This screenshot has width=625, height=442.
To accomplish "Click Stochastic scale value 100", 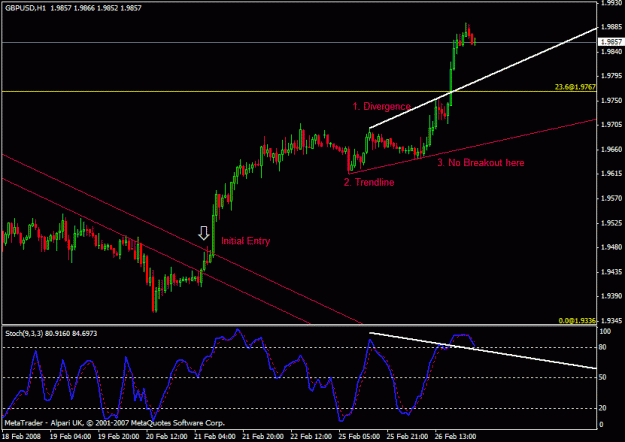I will click(x=605, y=332).
